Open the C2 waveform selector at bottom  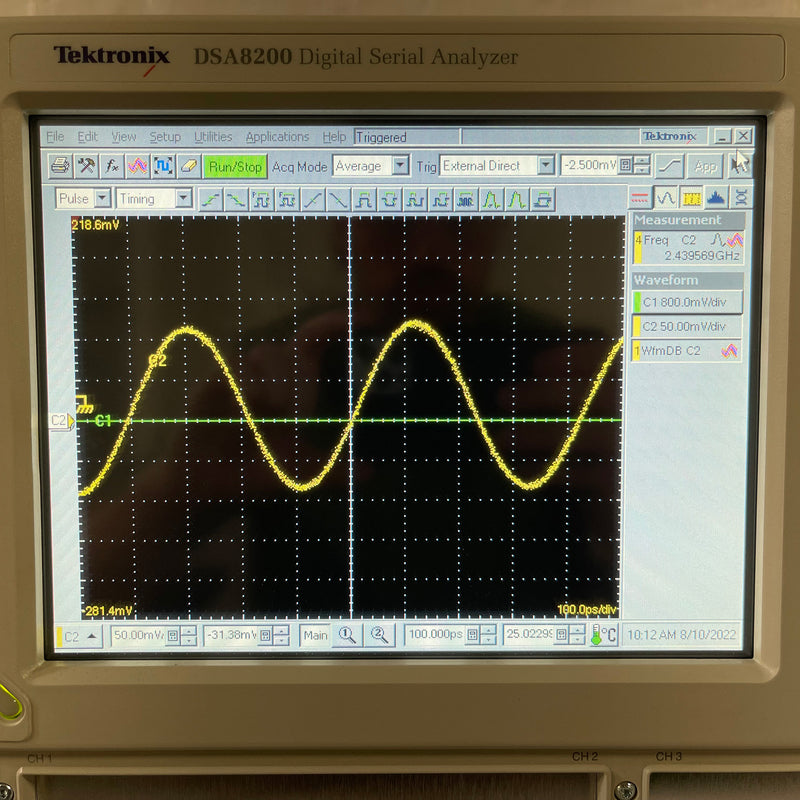click(x=79, y=636)
